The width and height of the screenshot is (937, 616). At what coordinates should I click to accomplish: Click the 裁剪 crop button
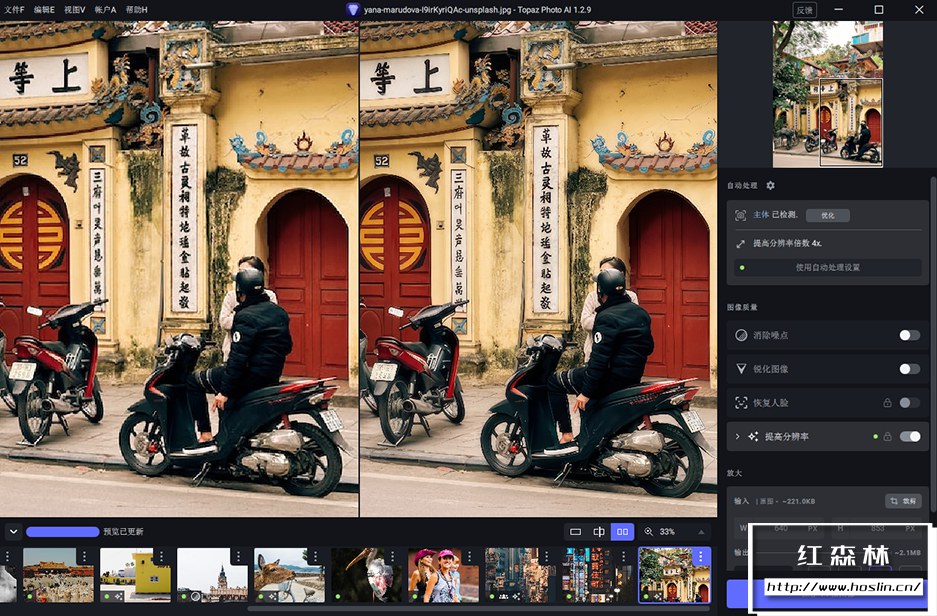pyautogui.click(x=903, y=501)
